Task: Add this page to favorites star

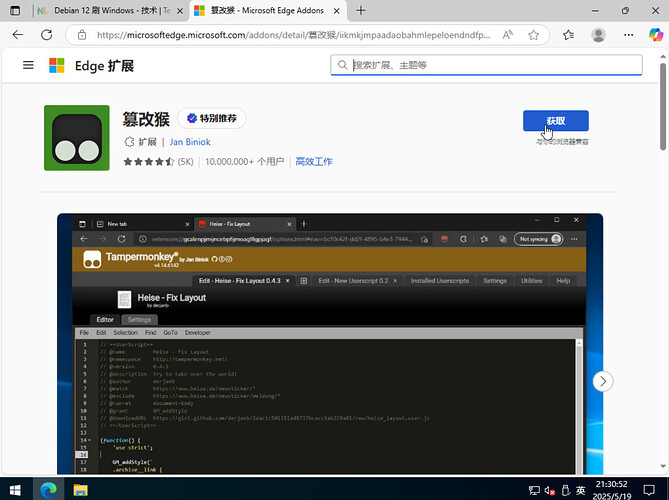Action: coord(533,35)
